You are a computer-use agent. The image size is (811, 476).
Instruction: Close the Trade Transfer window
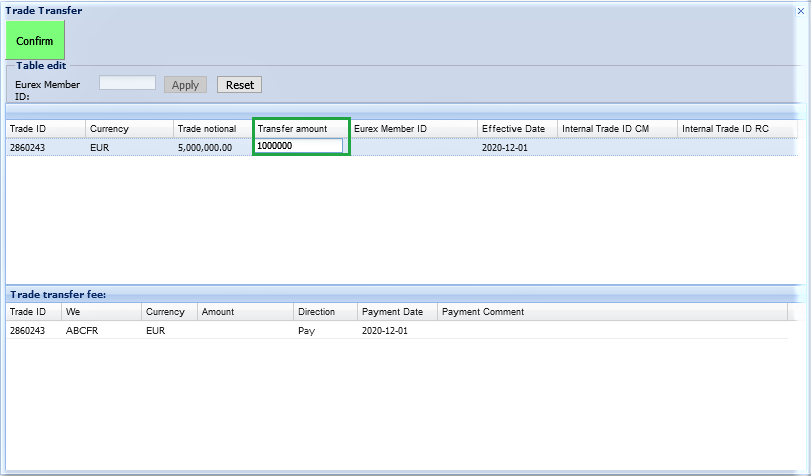[800, 10]
